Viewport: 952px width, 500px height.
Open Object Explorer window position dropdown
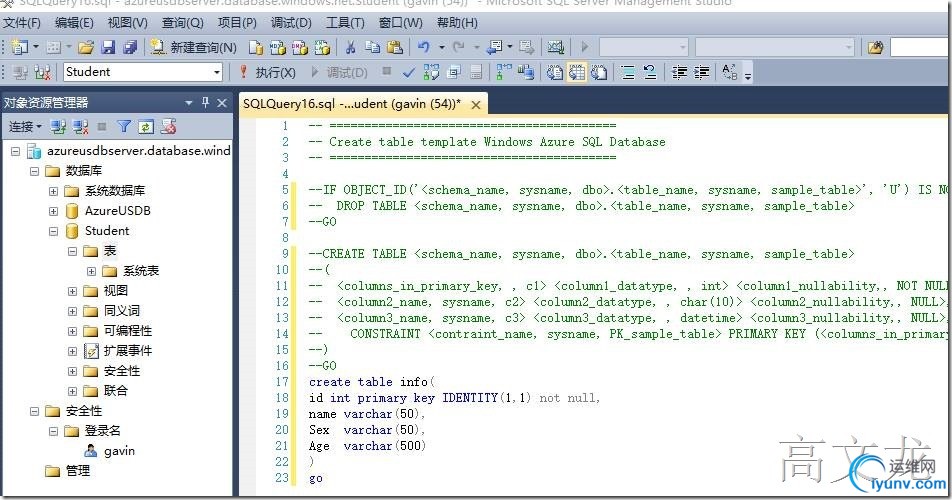click(189, 103)
